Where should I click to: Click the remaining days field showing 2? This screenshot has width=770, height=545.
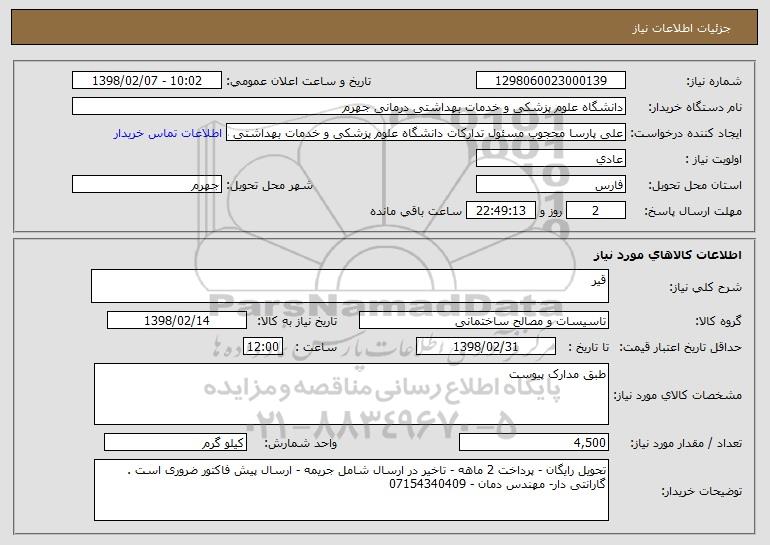click(x=596, y=211)
